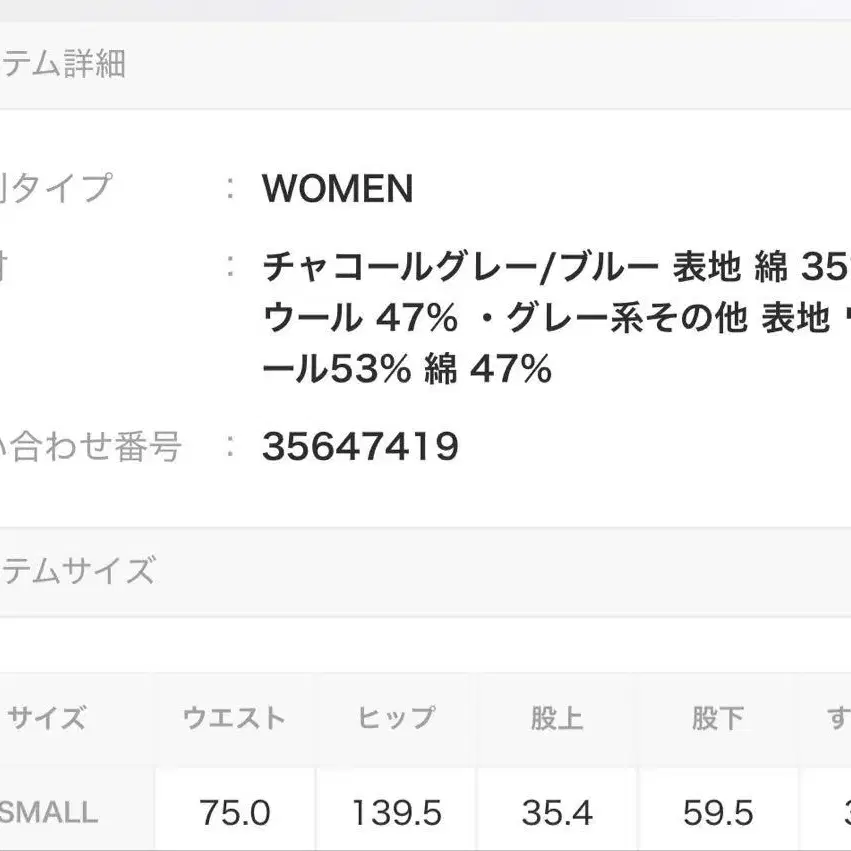Click the ヒップ column header
The width and height of the screenshot is (851, 851).
pos(396,718)
